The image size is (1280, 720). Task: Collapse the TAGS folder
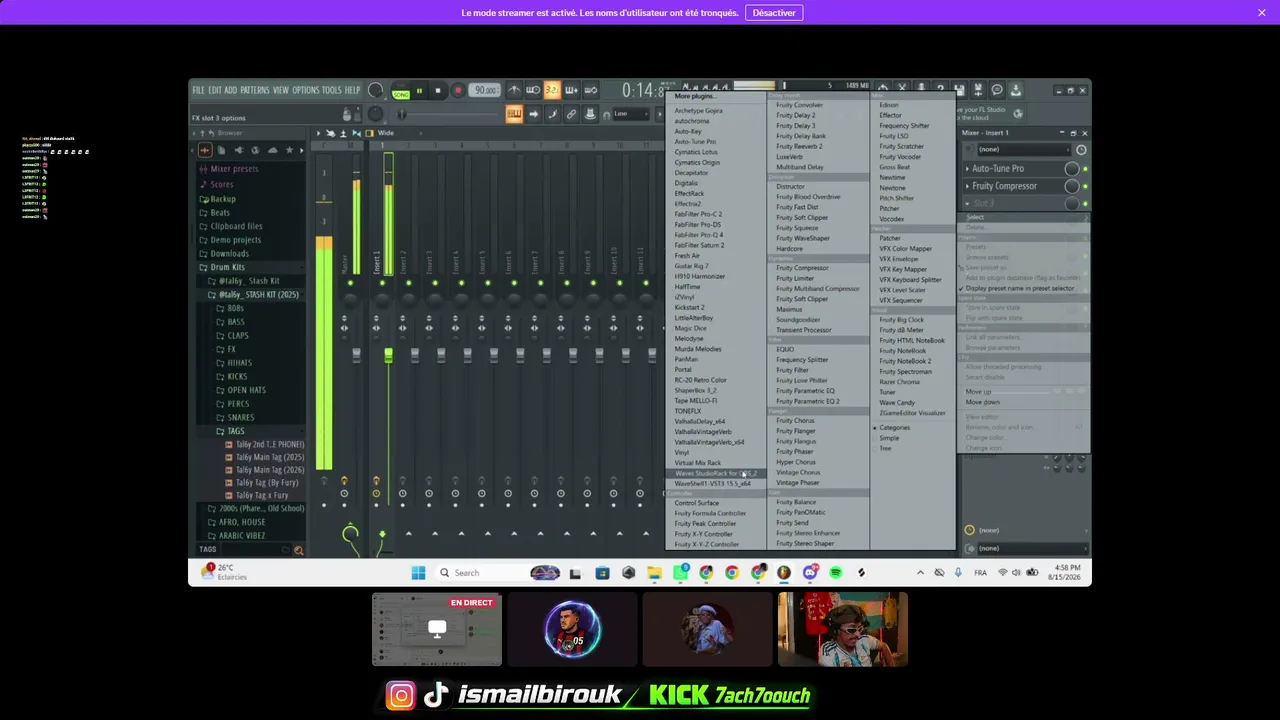click(235, 431)
